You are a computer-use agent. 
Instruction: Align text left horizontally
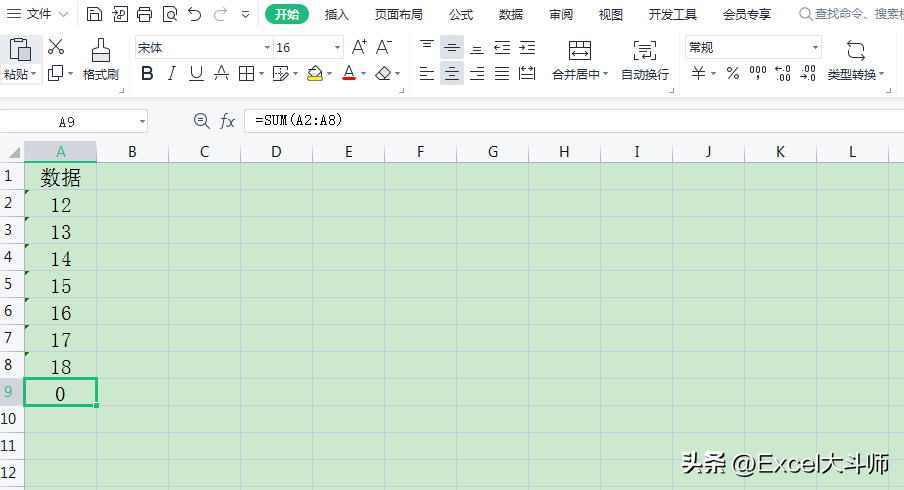tap(427, 73)
